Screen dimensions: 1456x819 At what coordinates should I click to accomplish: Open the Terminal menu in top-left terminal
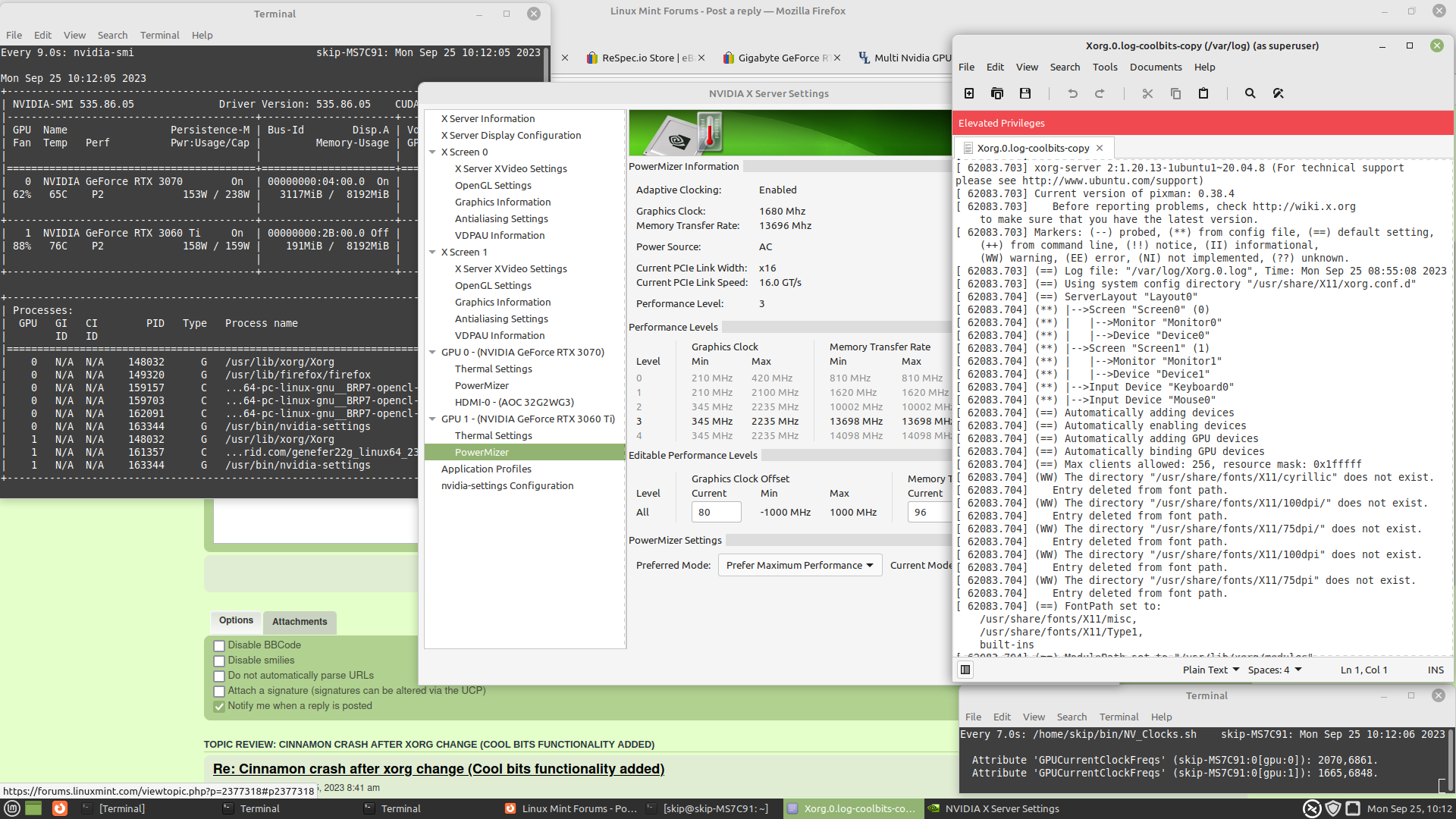tap(159, 35)
